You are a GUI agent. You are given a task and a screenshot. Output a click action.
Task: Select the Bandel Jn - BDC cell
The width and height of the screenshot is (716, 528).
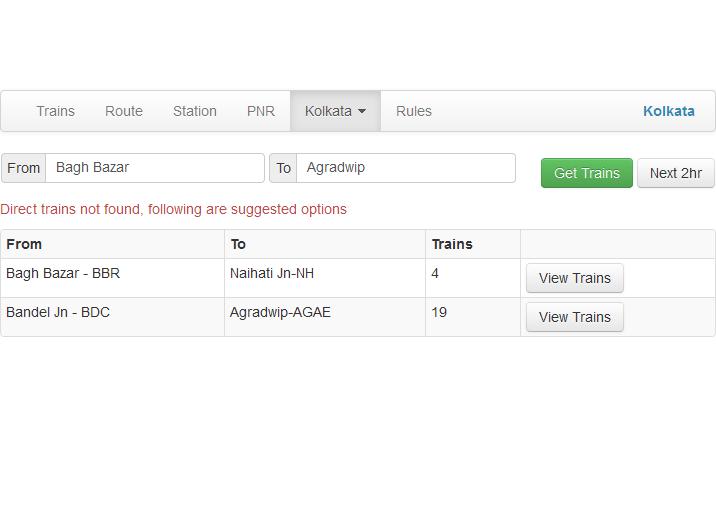click(x=58, y=312)
